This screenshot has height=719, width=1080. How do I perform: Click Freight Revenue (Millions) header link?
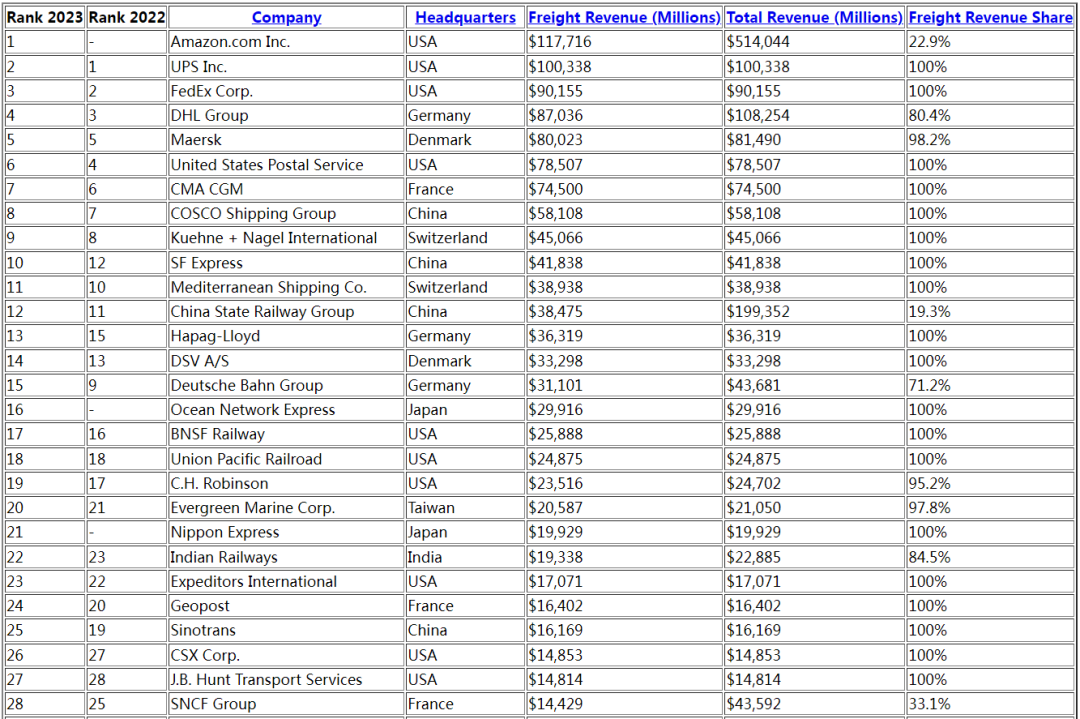(623, 18)
